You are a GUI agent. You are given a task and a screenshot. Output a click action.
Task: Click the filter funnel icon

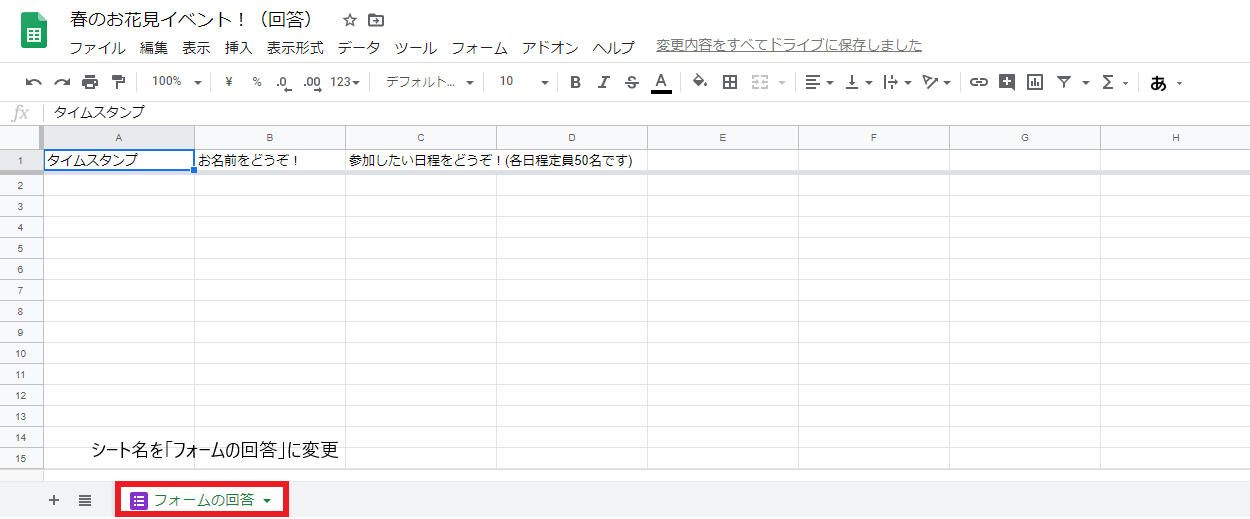pyautogui.click(x=1064, y=82)
